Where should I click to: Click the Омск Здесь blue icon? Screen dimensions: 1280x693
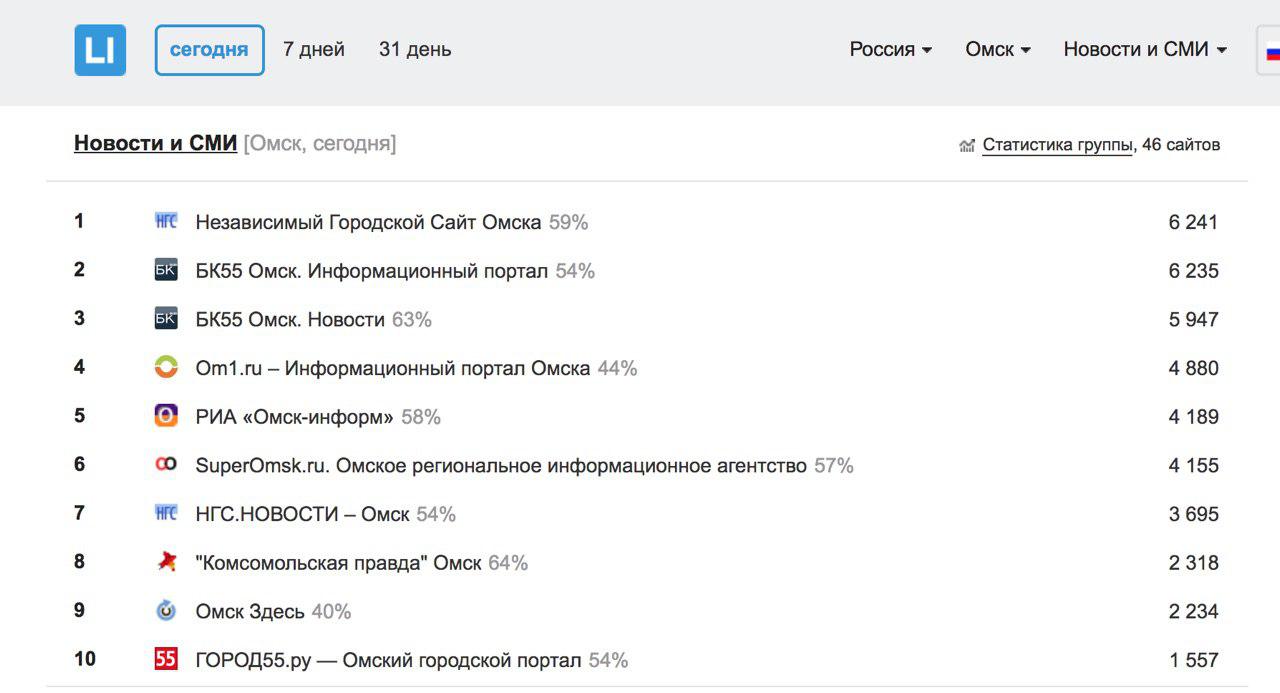pos(166,610)
